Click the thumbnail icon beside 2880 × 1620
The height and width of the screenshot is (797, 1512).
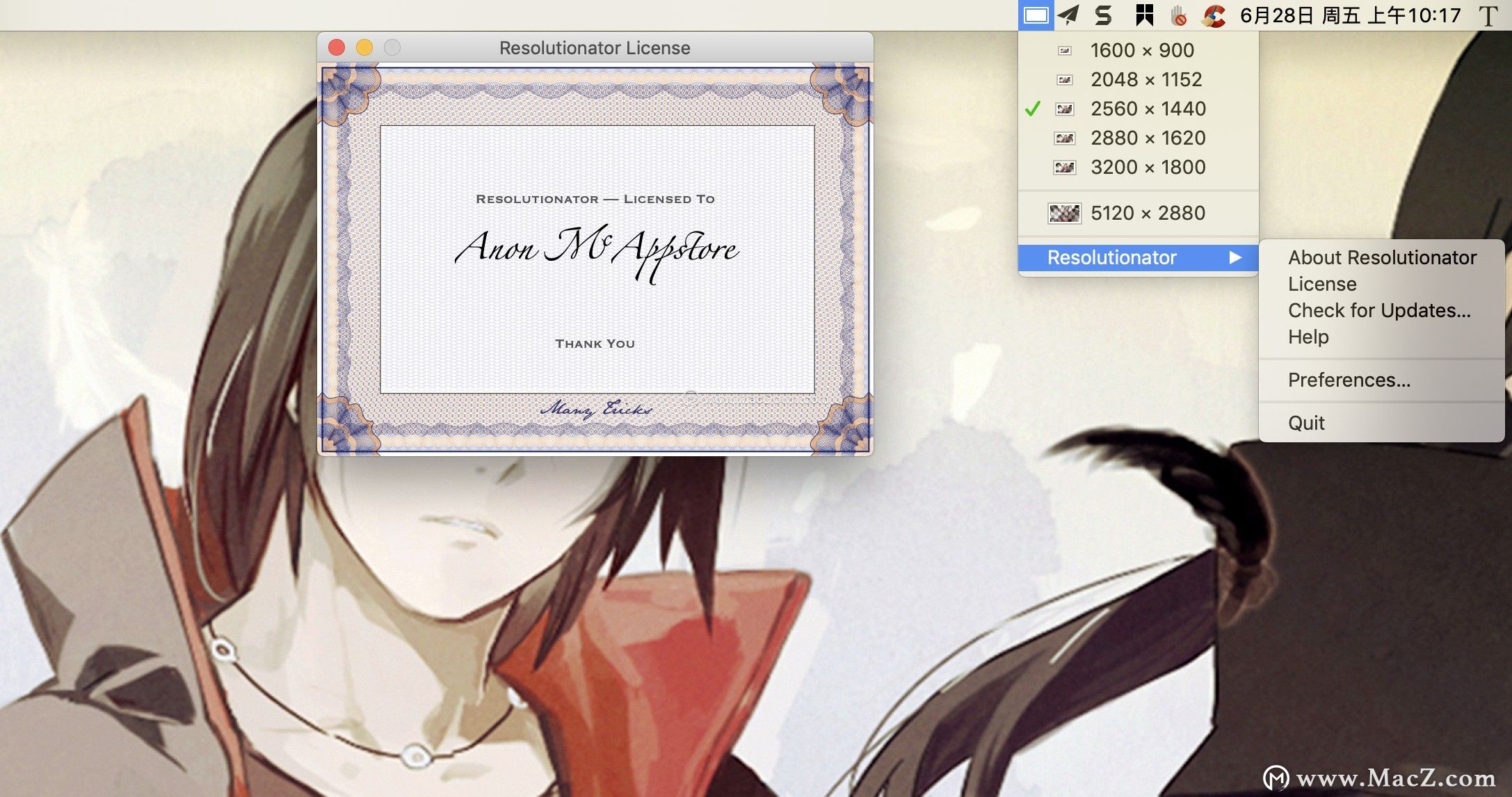tap(1065, 138)
